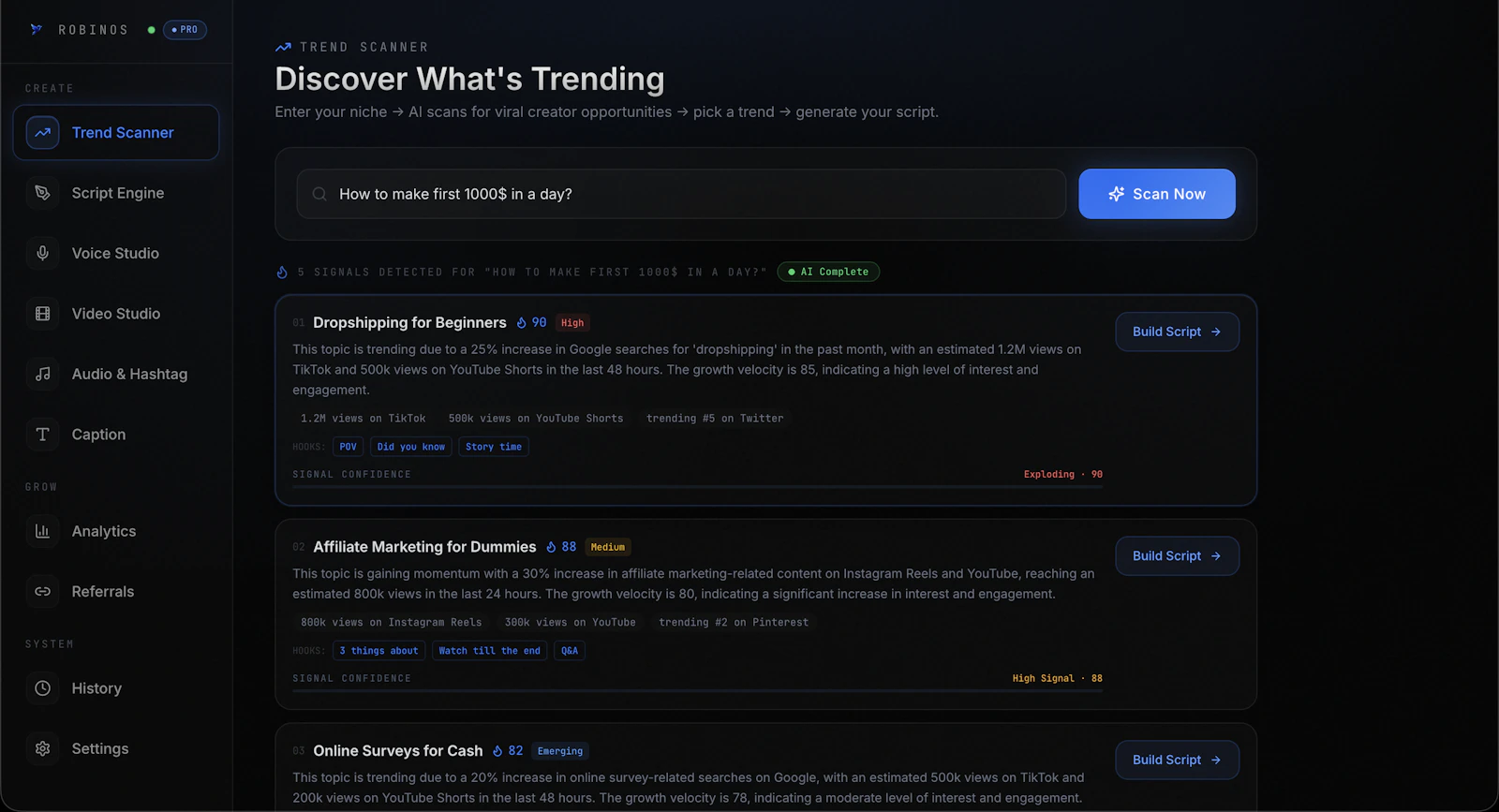The width and height of the screenshot is (1499, 812).
Task: Click 500k views on YouTube Shorts tag
Action: click(536, 419)
